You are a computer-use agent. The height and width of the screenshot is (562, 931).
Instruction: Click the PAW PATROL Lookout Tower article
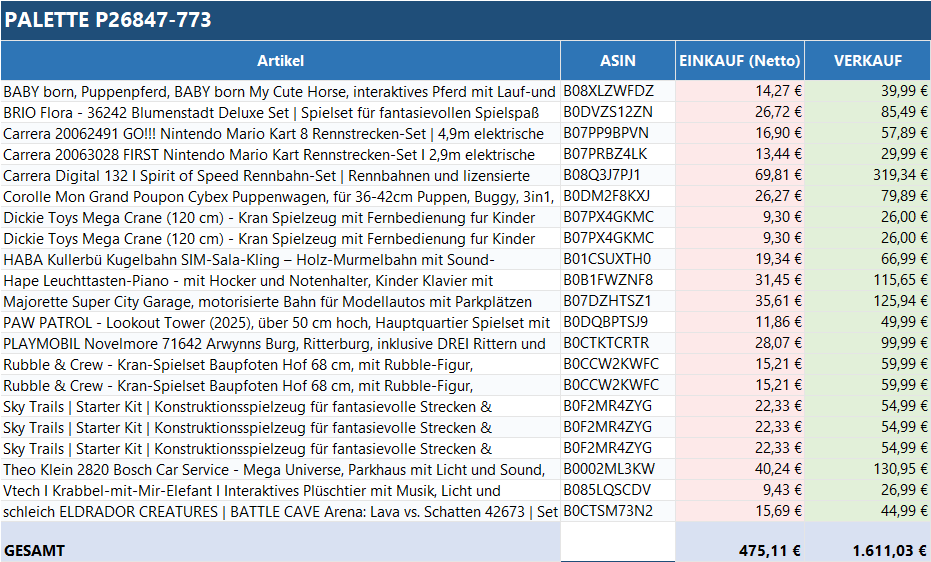(280, 322)
